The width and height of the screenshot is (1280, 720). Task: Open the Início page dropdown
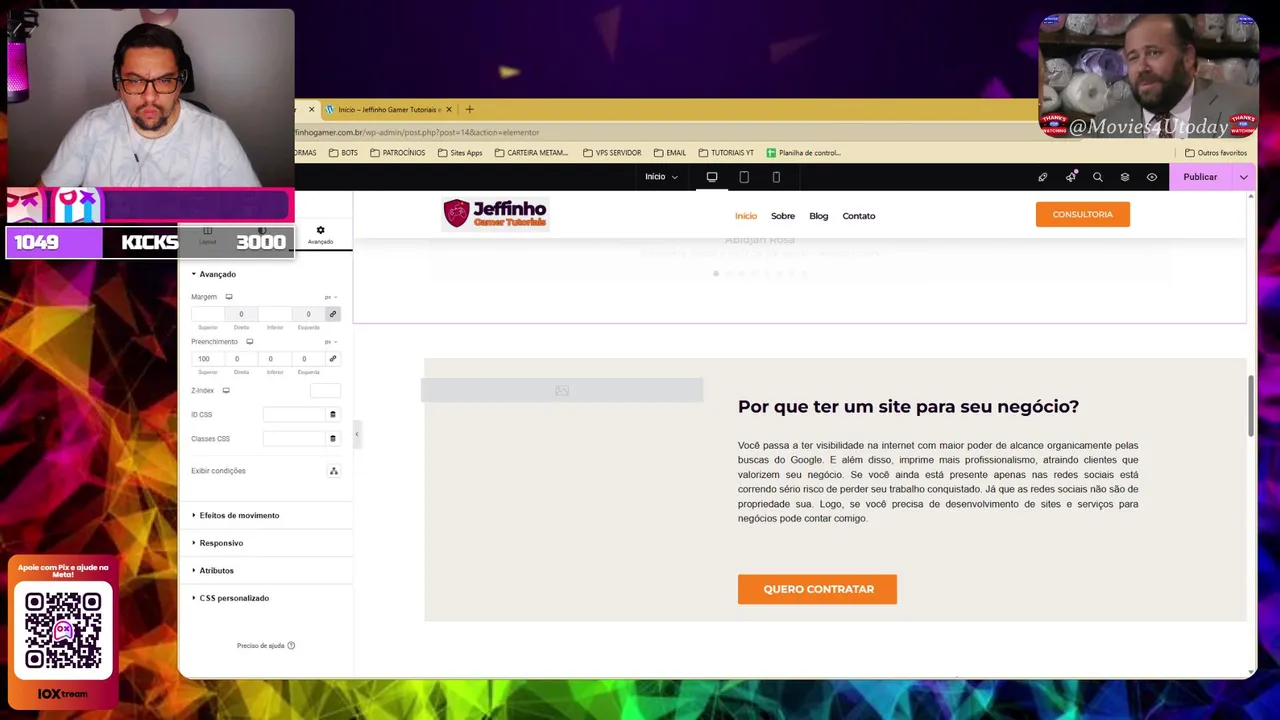pos(661,177)
